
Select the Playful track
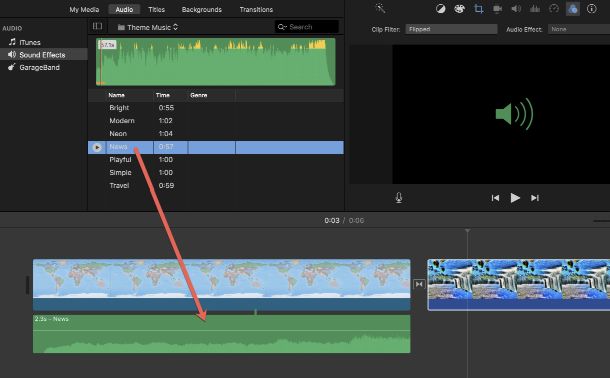(x=120, y=159)
